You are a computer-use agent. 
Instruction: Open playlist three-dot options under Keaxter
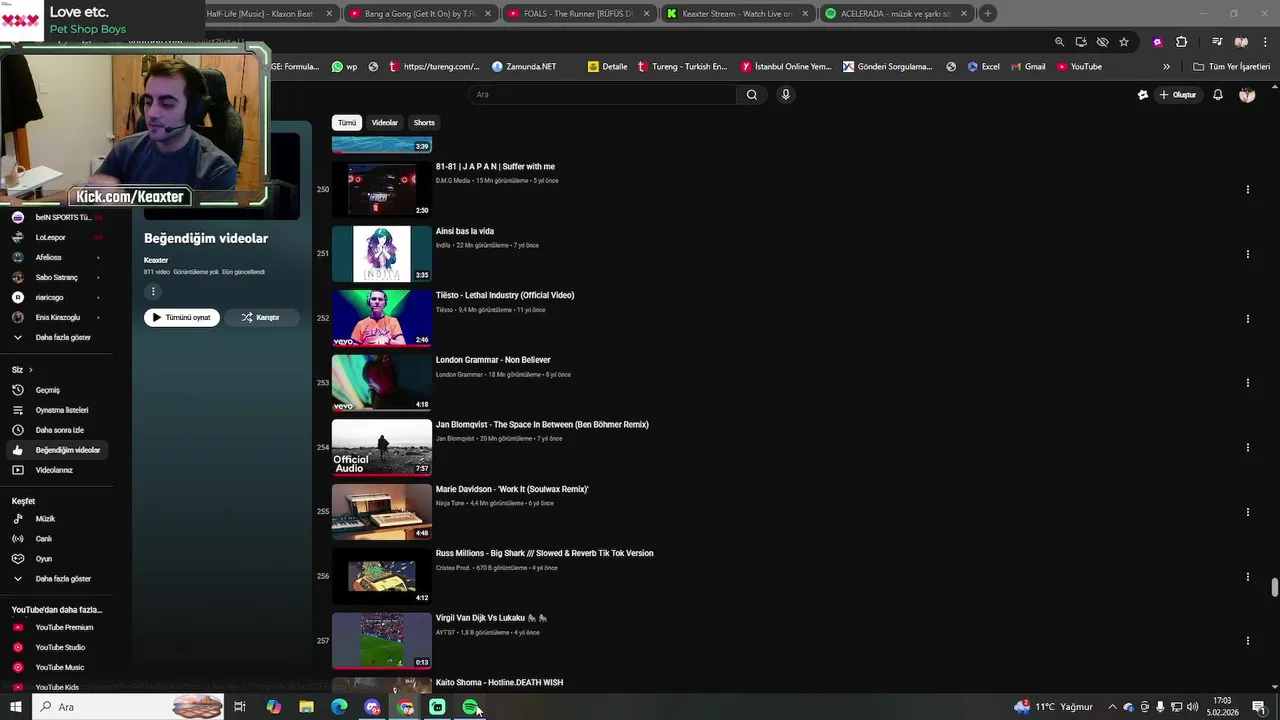click(x=153, y=292)
